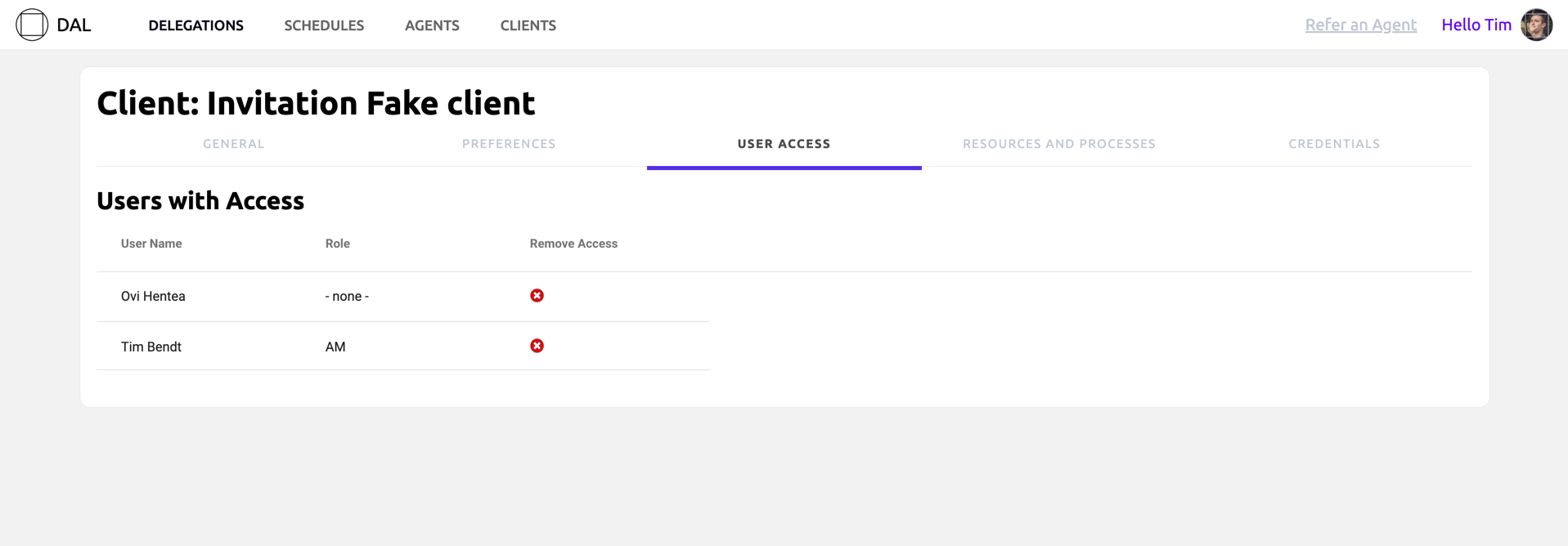Click the Hello Tim greeting
The height and width of the screenshot is (546, 1568).
coord(1476,25)
